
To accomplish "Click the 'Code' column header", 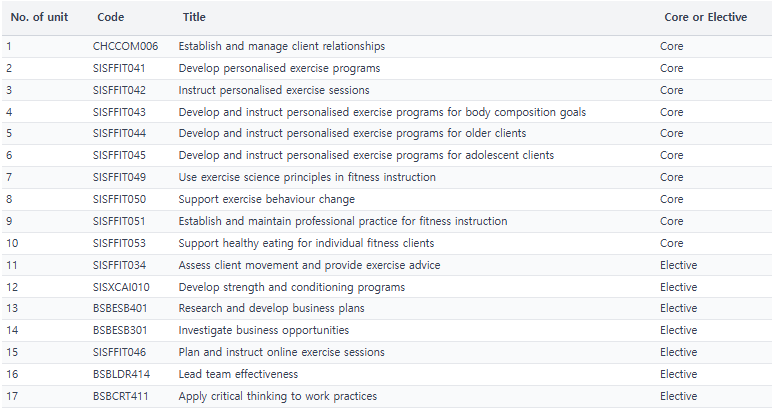I will [x=110, y=17].
